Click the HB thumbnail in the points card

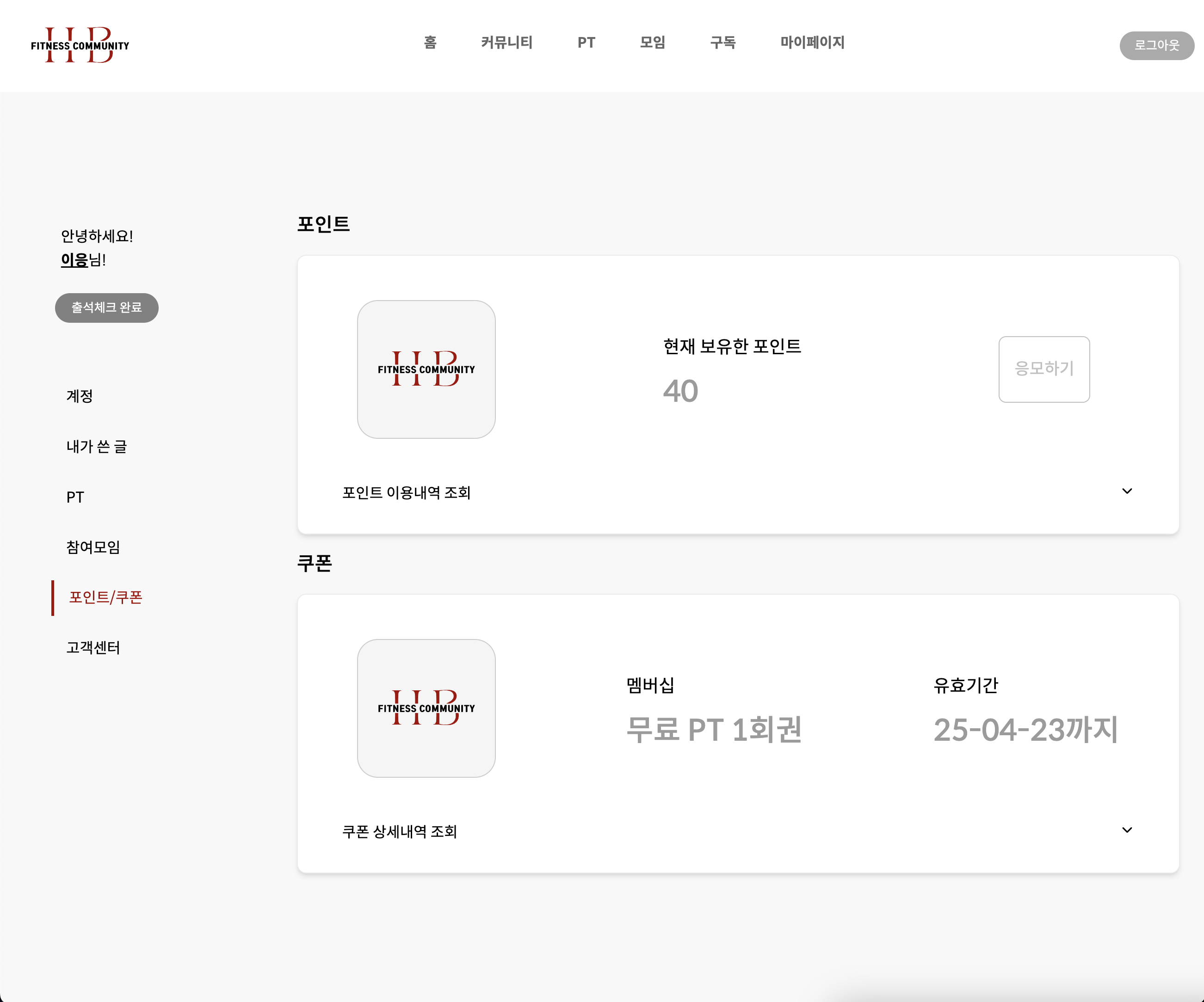pyautogui.click(x=426, y=369)
